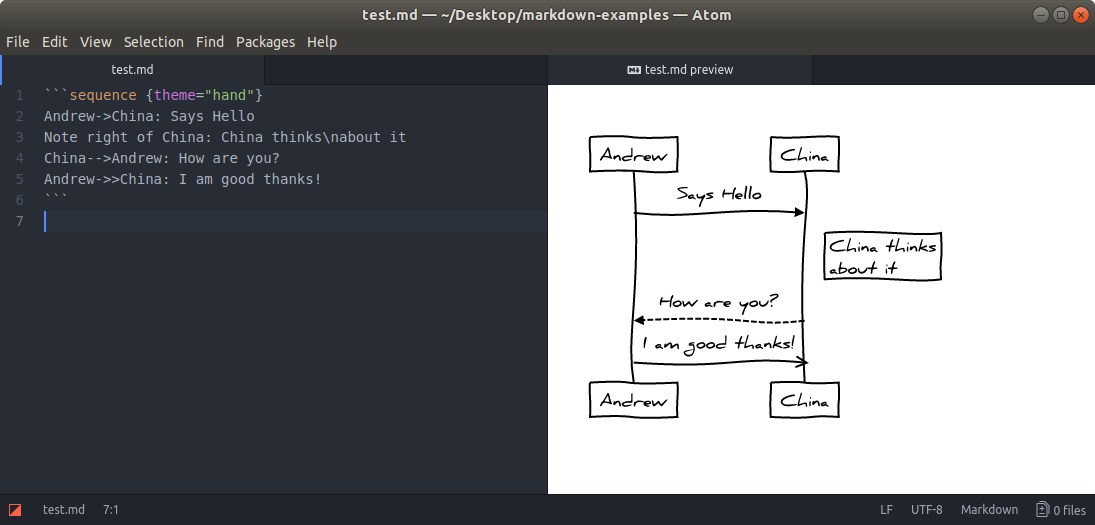Click the theme attribute in line 1
Screen dimensions: 1095x525
[175, 95]
